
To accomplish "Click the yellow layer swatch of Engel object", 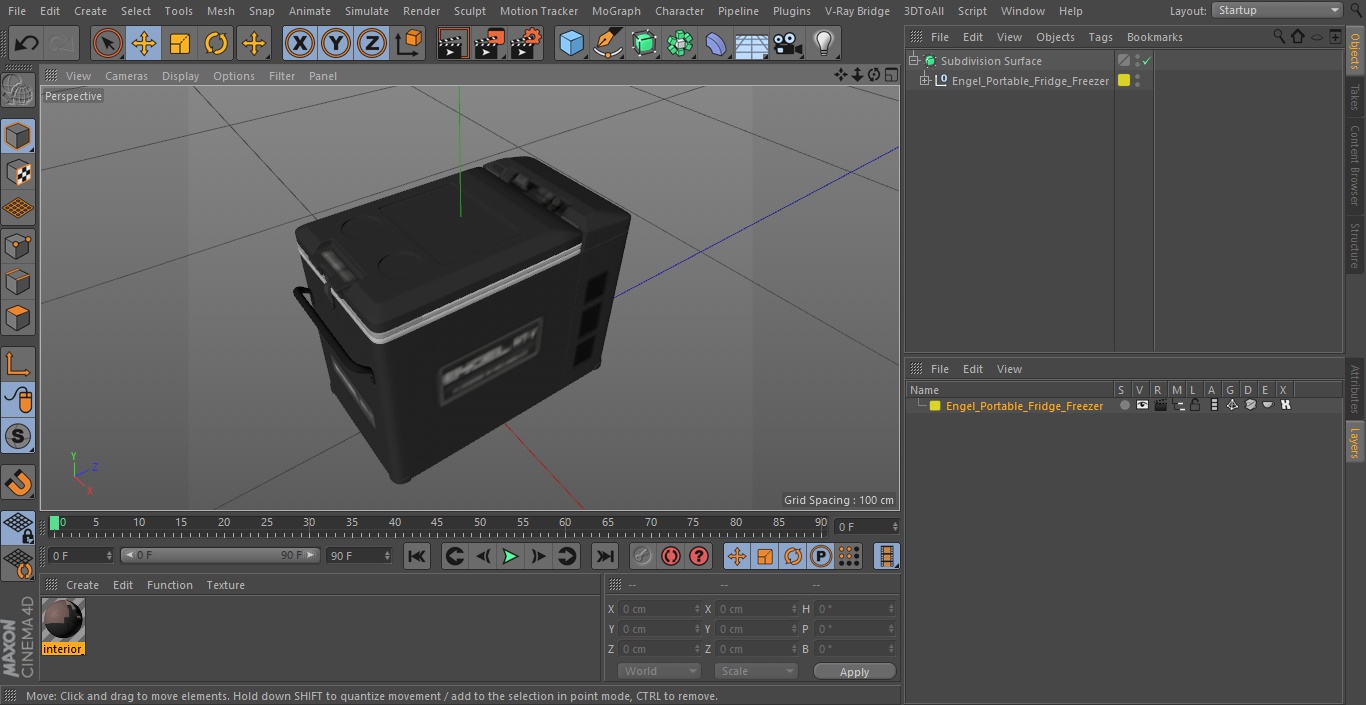I will pos(1124,81).
